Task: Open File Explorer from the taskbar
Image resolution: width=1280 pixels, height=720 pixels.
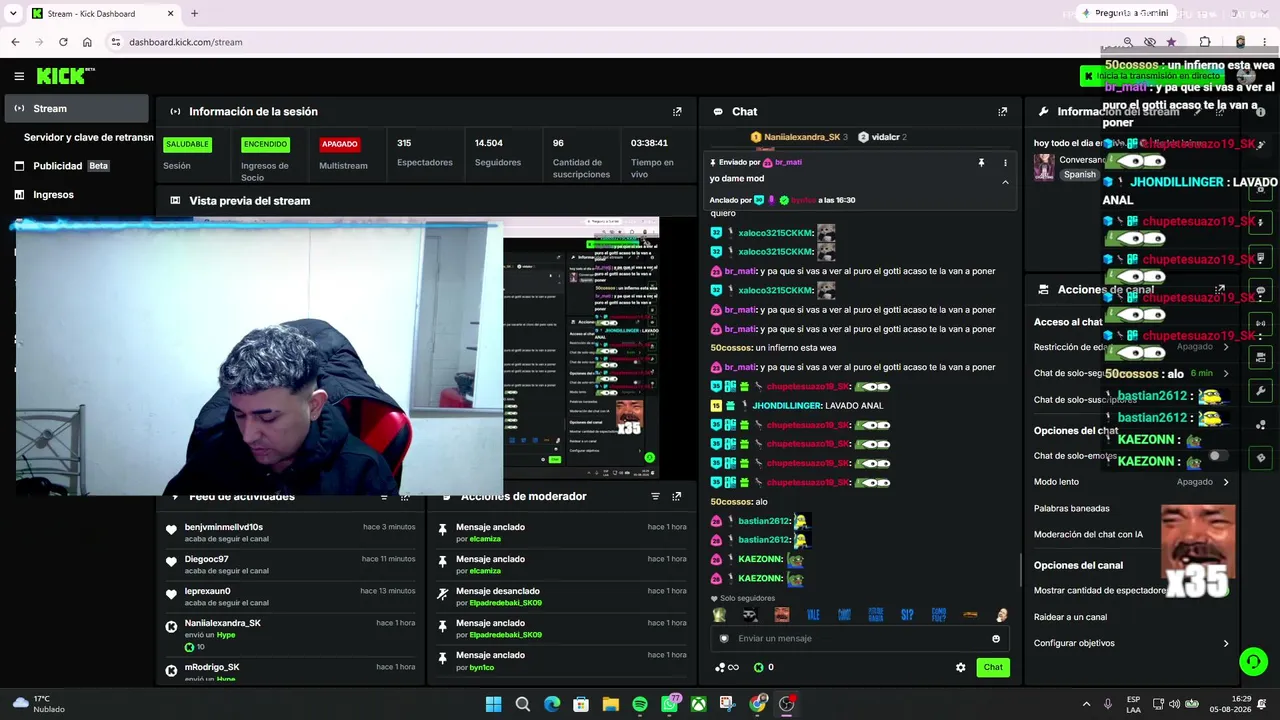Action: (610, 704)
